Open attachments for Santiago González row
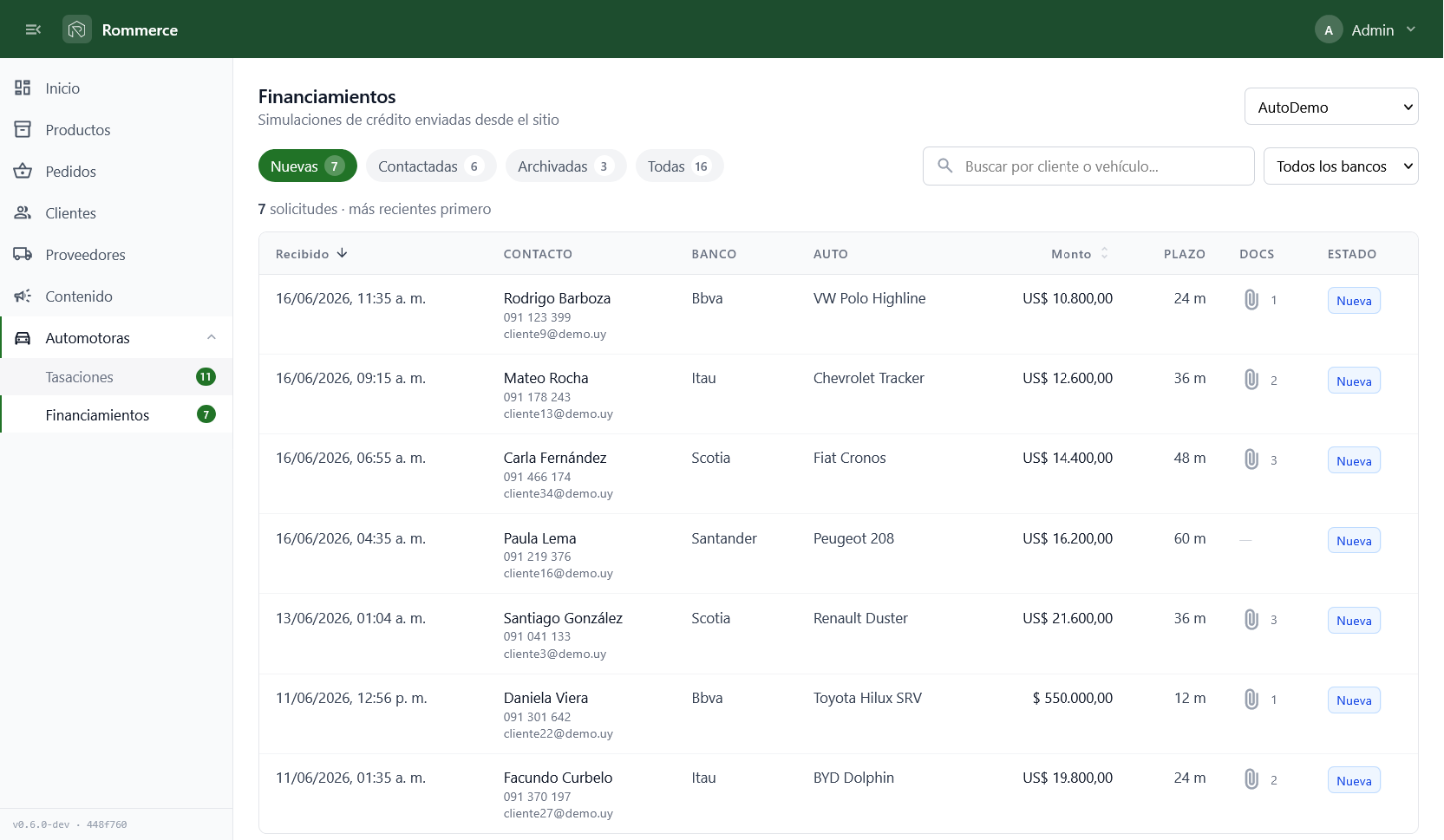1444x840 pixels. click(x=1251, y=620)
